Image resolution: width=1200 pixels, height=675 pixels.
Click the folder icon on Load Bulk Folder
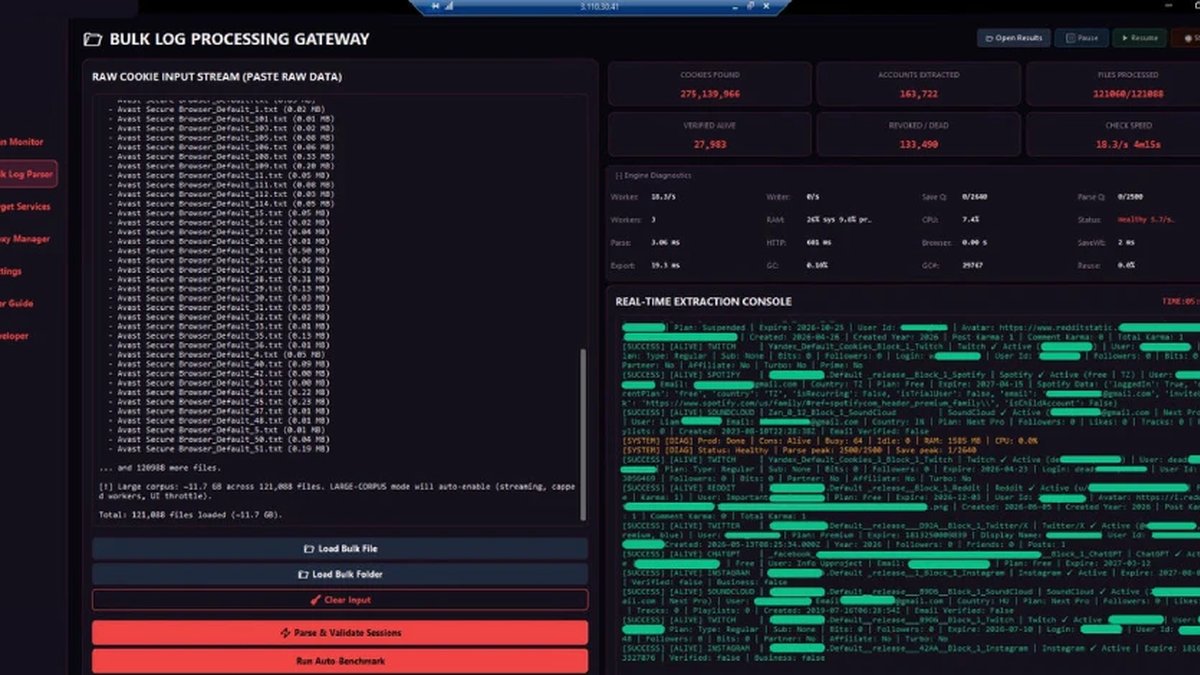coord(303,575)
